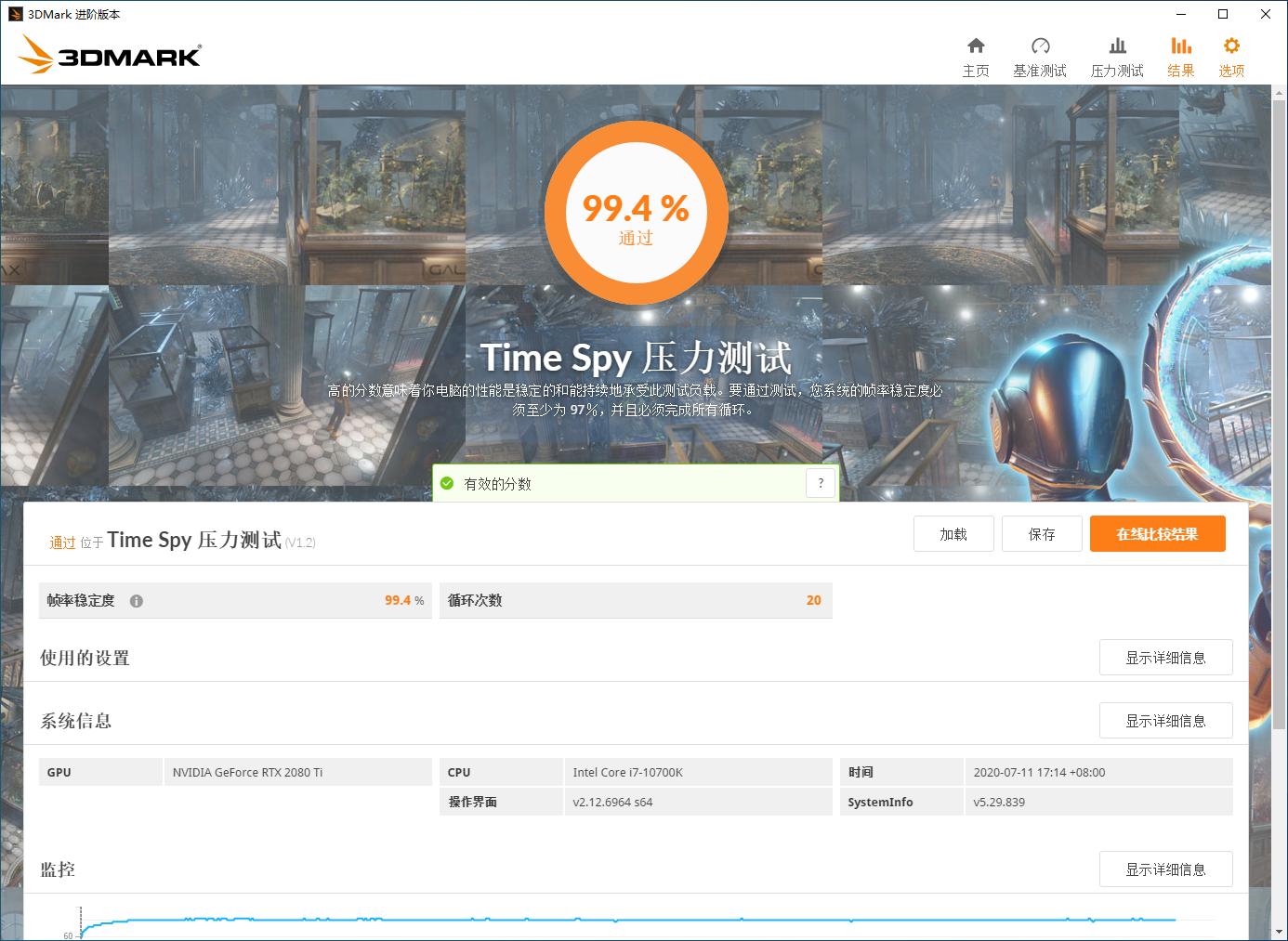Viewport: 1288px width, 941px height.
Task: Expand details for 监控 section
Action: [1165, 869]
